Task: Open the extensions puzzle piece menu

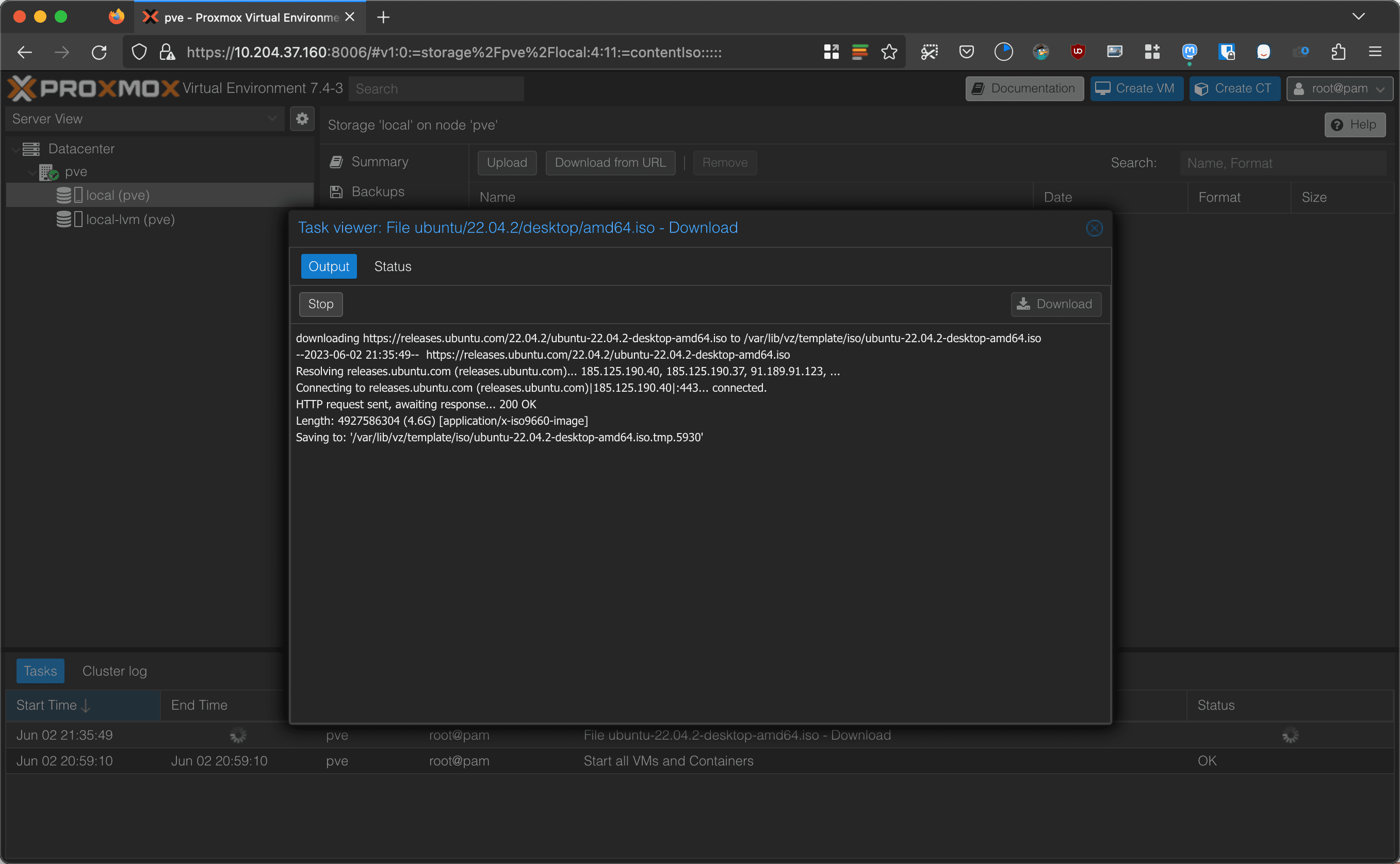Action: 1339,52
